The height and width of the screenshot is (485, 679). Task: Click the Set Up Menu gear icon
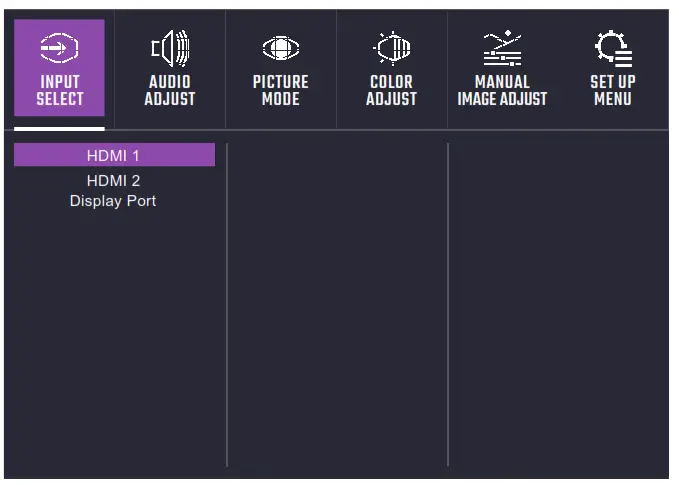click(x=612, y=47)
